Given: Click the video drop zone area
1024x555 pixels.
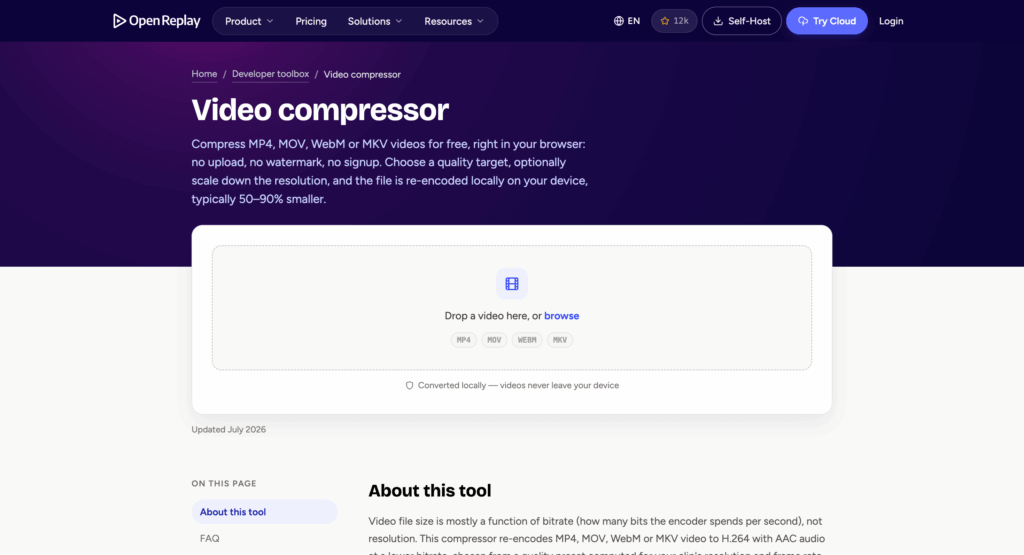Looking at the screenshot, I should 512,308.
